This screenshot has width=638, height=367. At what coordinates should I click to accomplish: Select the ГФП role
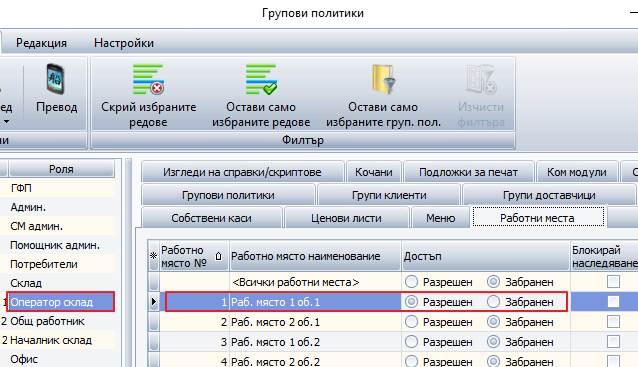61,188
